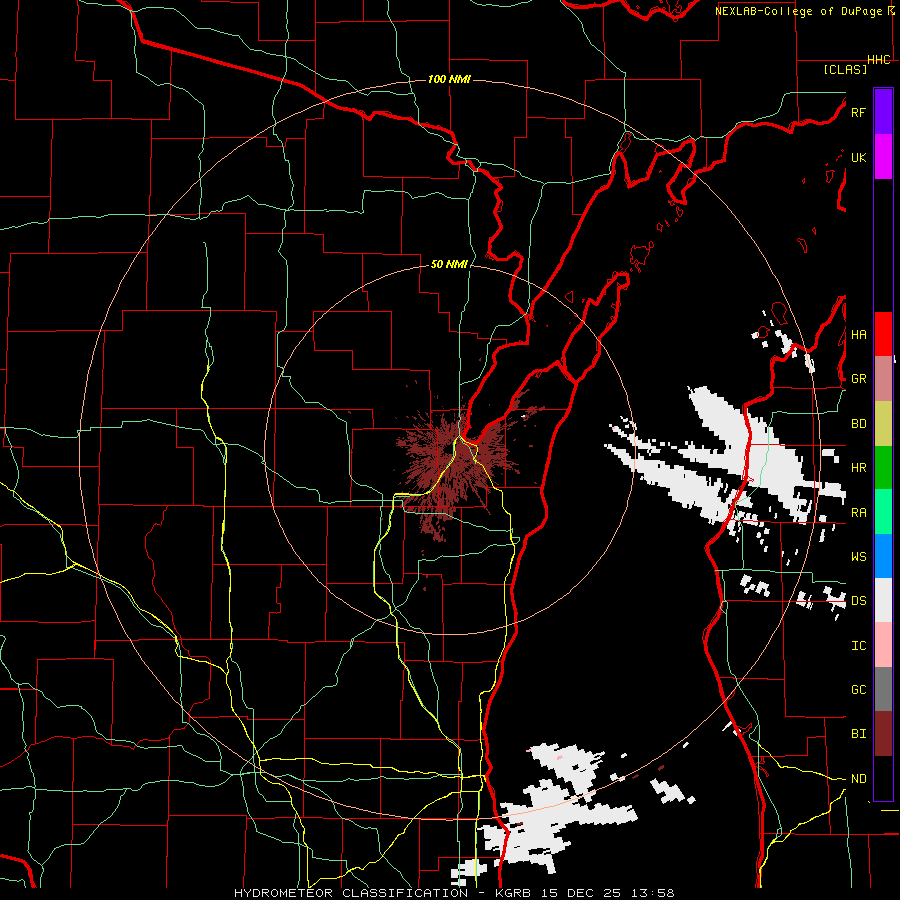Select the dusty pink GR legend swatch

pyautogui.click(x=883, y=379)
